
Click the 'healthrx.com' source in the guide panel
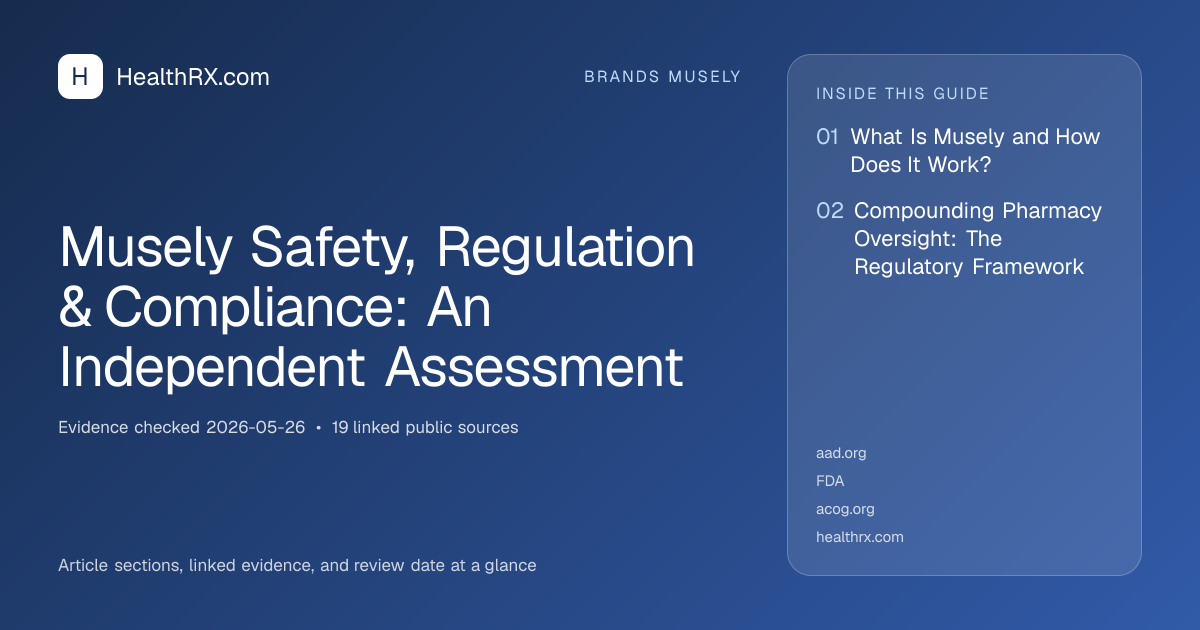click(860, 537)
